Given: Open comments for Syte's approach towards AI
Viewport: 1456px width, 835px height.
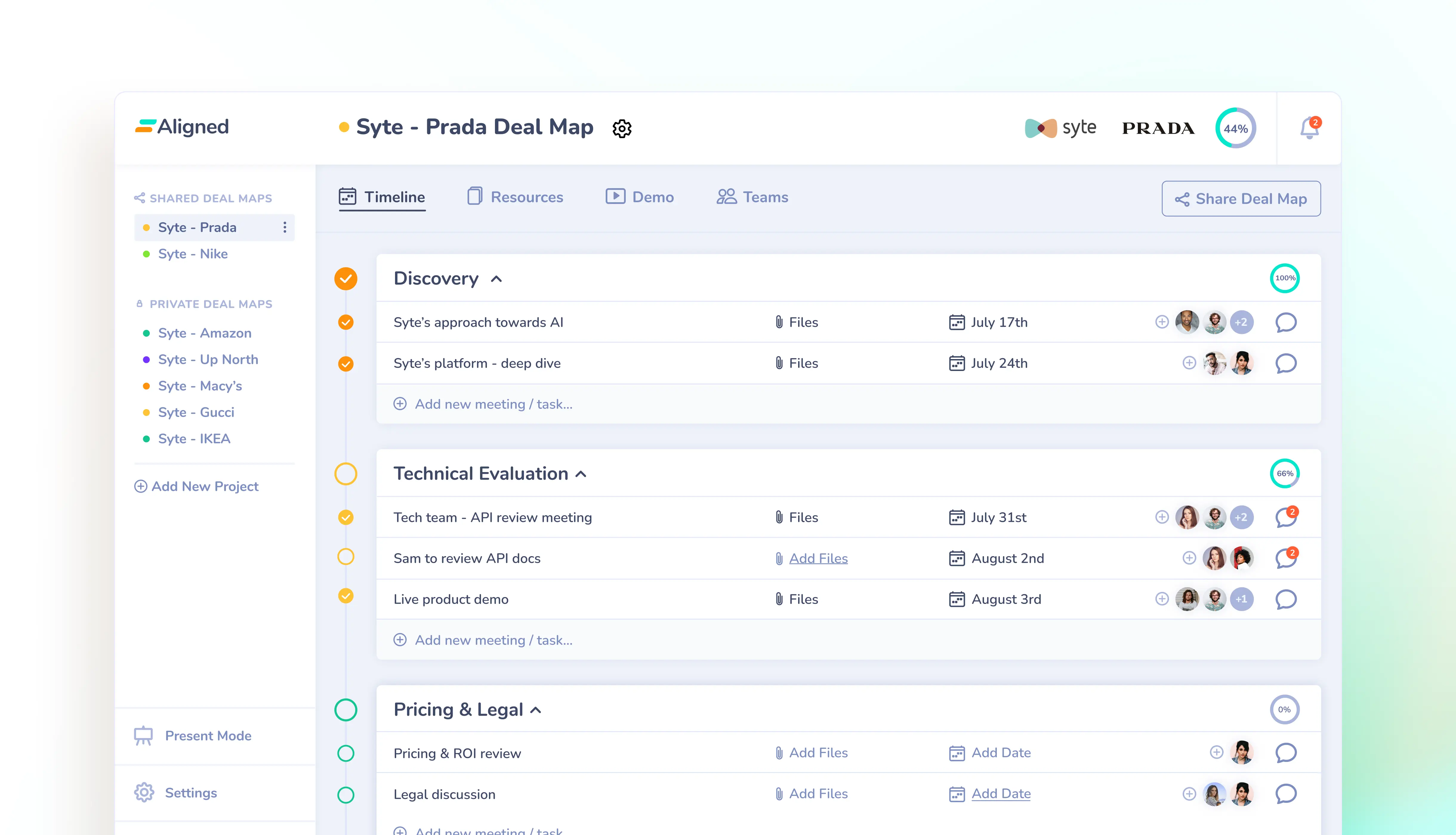Looking at the screenshot, I should click(1286, 322).
